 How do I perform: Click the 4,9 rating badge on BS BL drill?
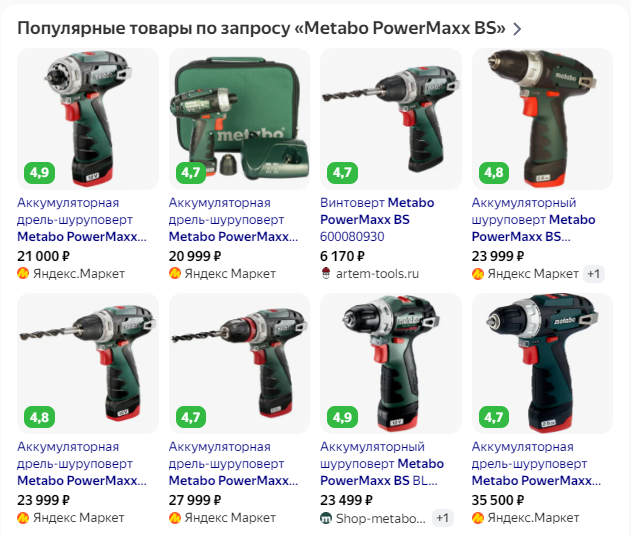(342, 417)
